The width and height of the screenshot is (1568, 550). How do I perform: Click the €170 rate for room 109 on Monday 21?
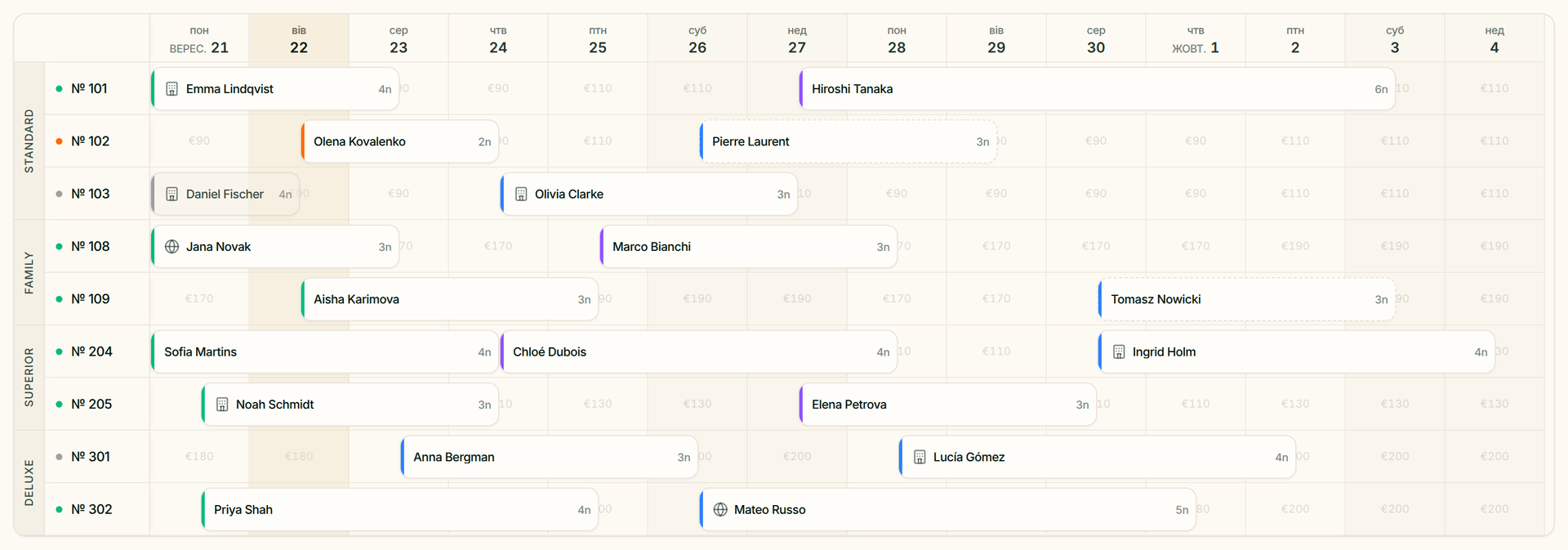point(199,299)
